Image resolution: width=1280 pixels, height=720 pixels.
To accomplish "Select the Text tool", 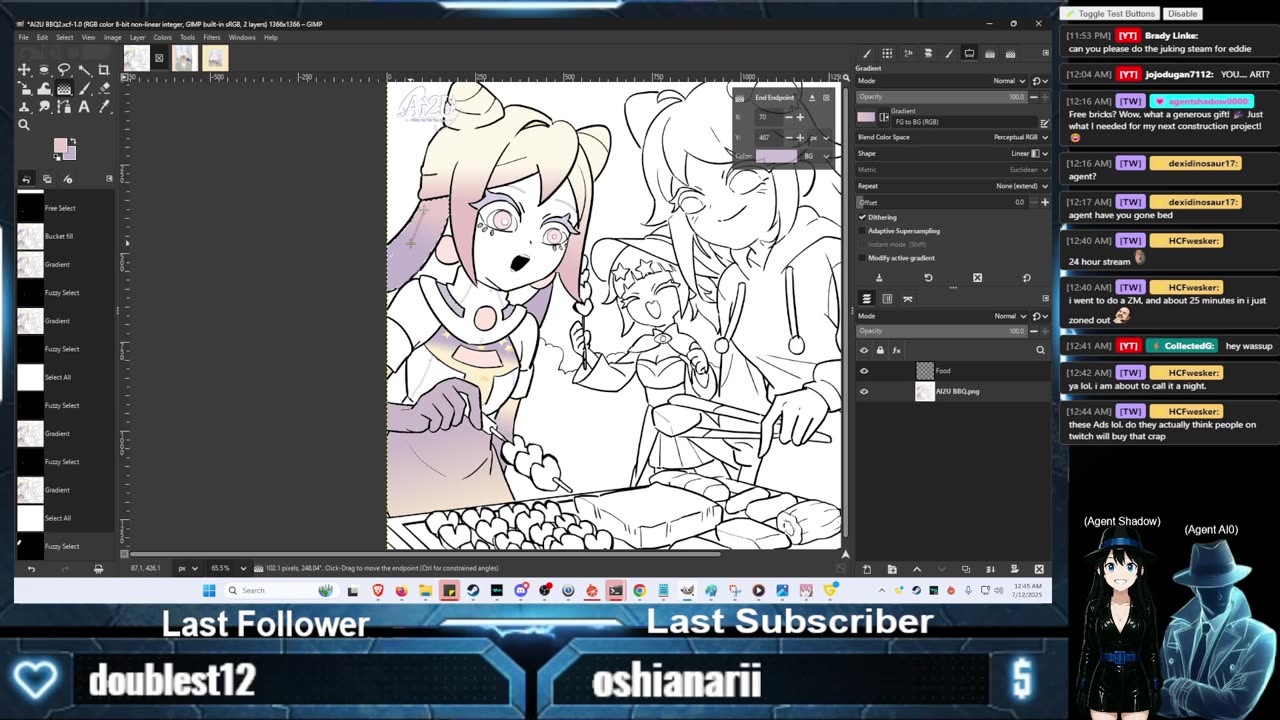I will [84, 106].
